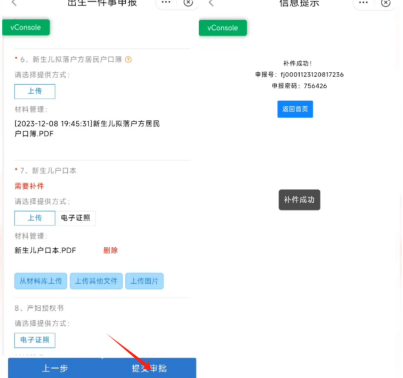Click the 从材料库上传 button
Image resolution: width=403 pixels, height=378 pixels.
(x=41, y=281)
